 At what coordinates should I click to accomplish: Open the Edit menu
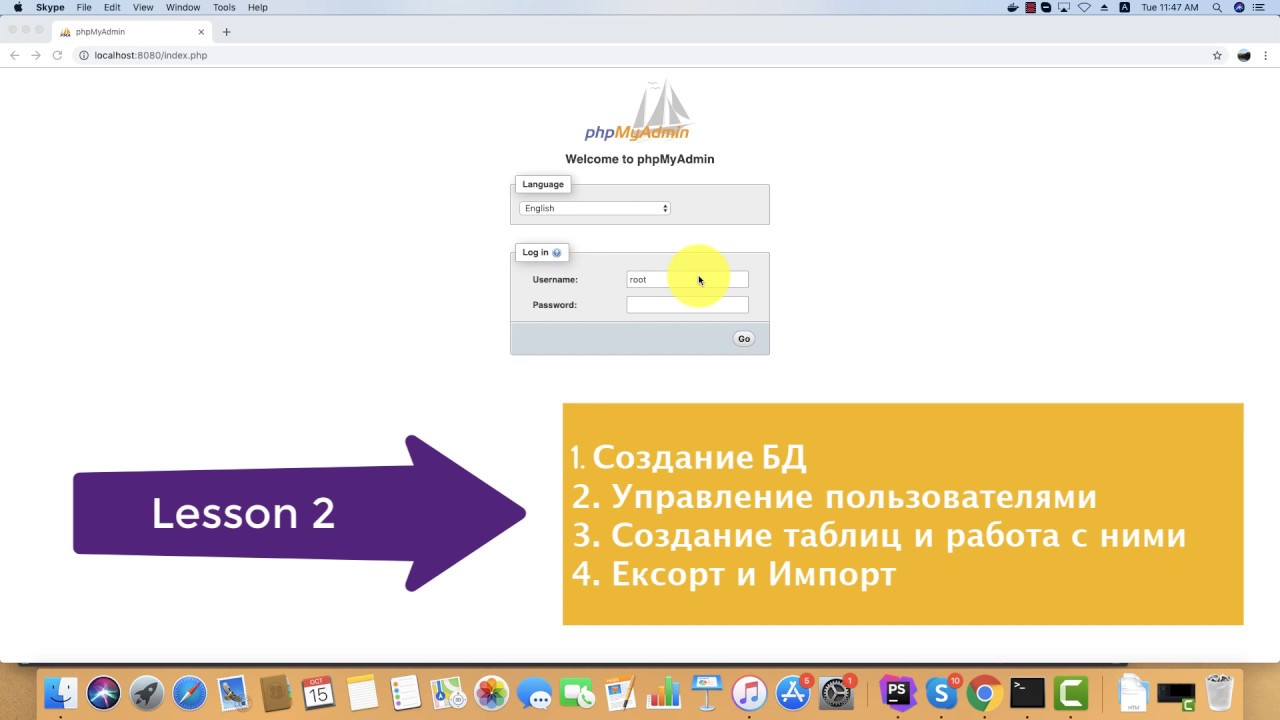click(x=112, y=7)
